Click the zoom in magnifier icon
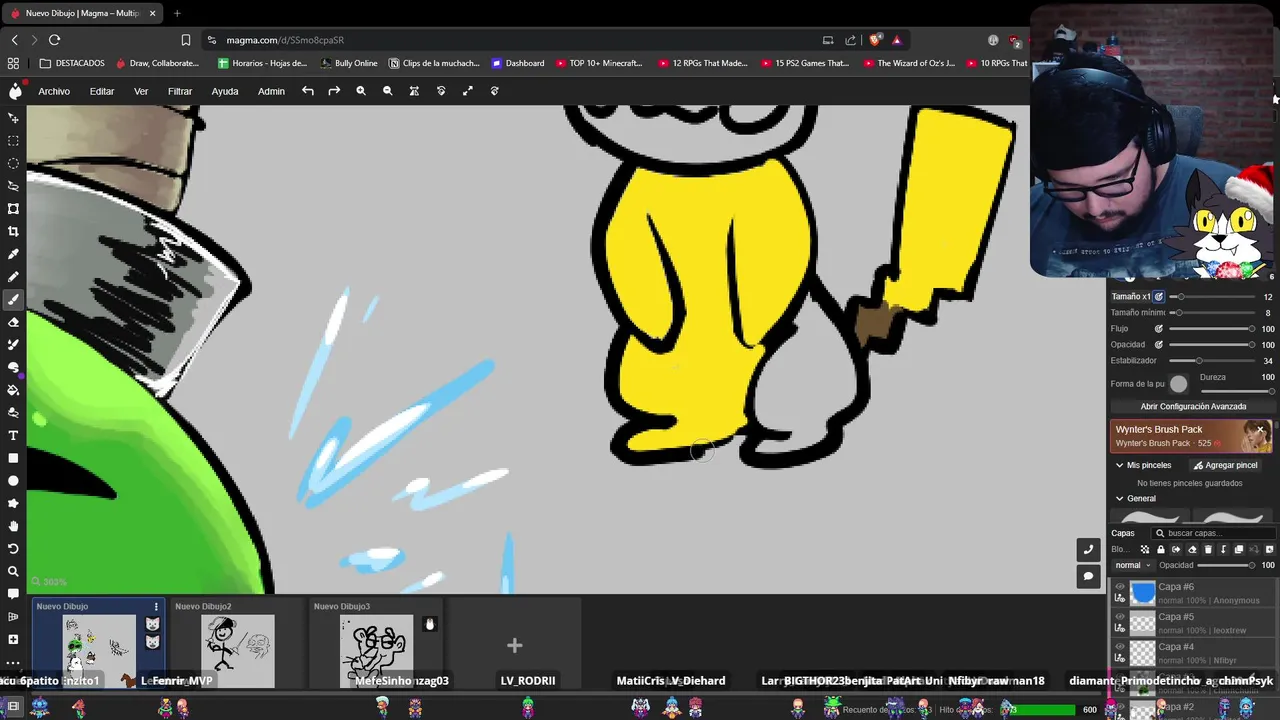Viewport: 1280px width, 720px height. point(361,91)
